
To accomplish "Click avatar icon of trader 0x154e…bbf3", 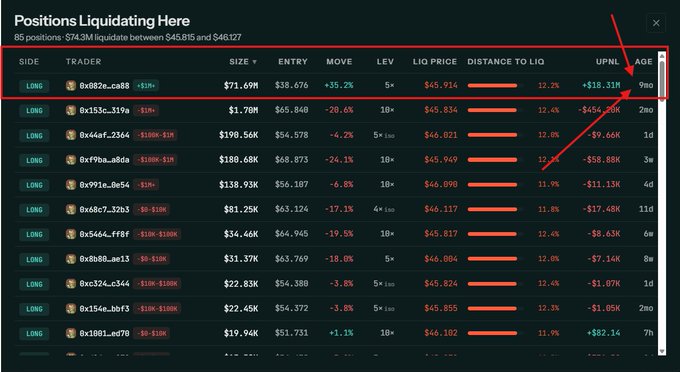I will point(71,308).
